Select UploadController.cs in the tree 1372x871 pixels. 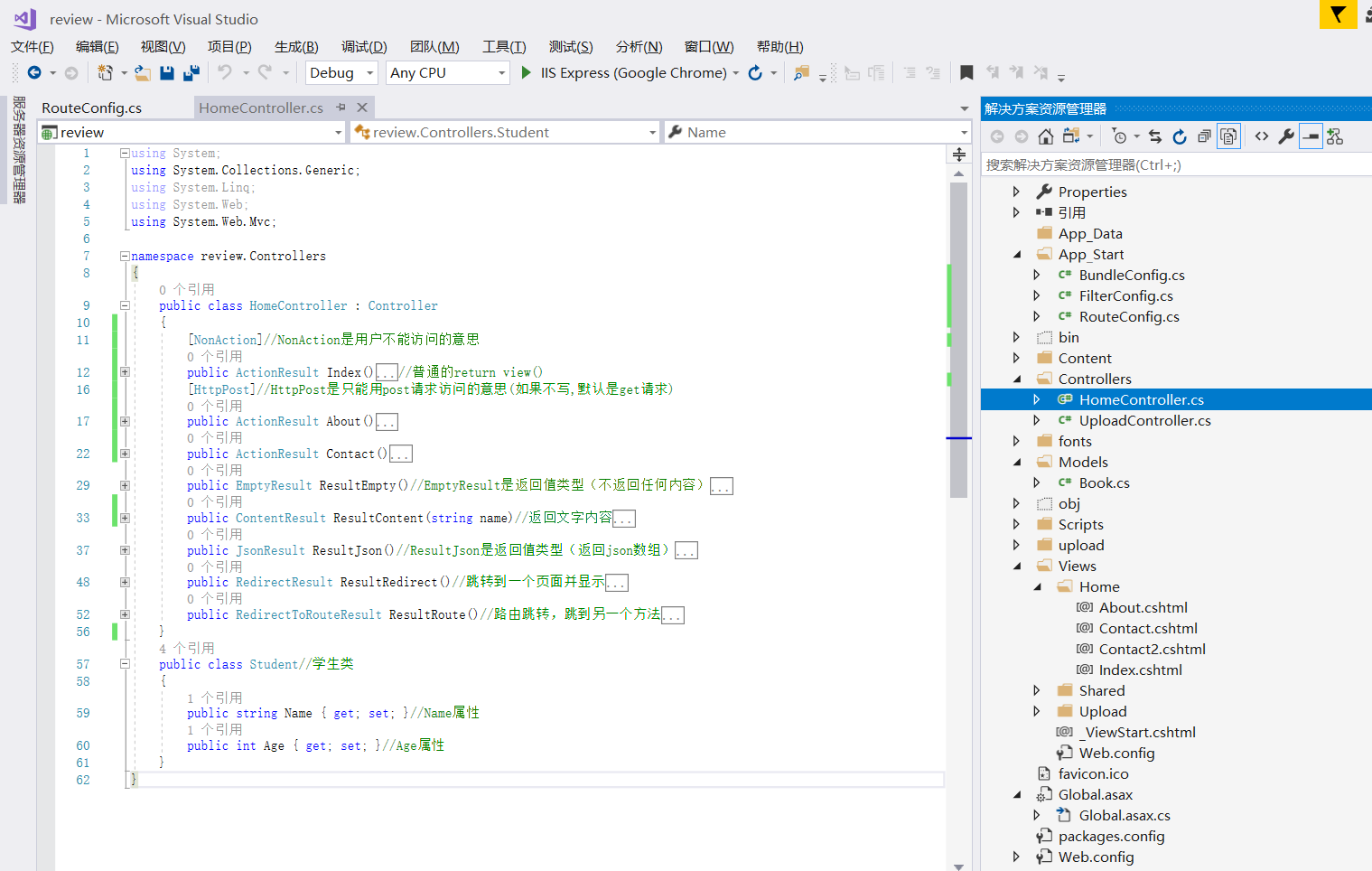point(1144,420)
